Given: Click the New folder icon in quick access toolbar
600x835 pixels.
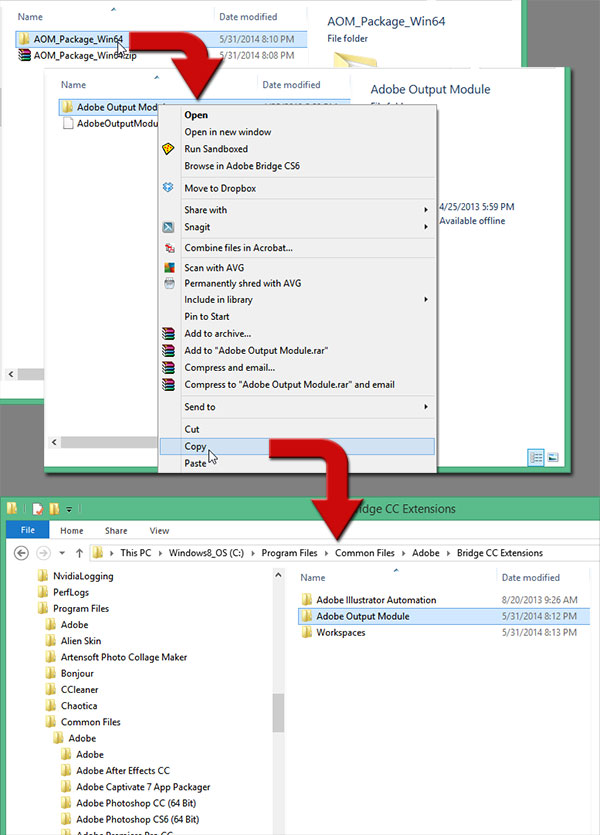Looking at the screenshot, I should [54, 509].
